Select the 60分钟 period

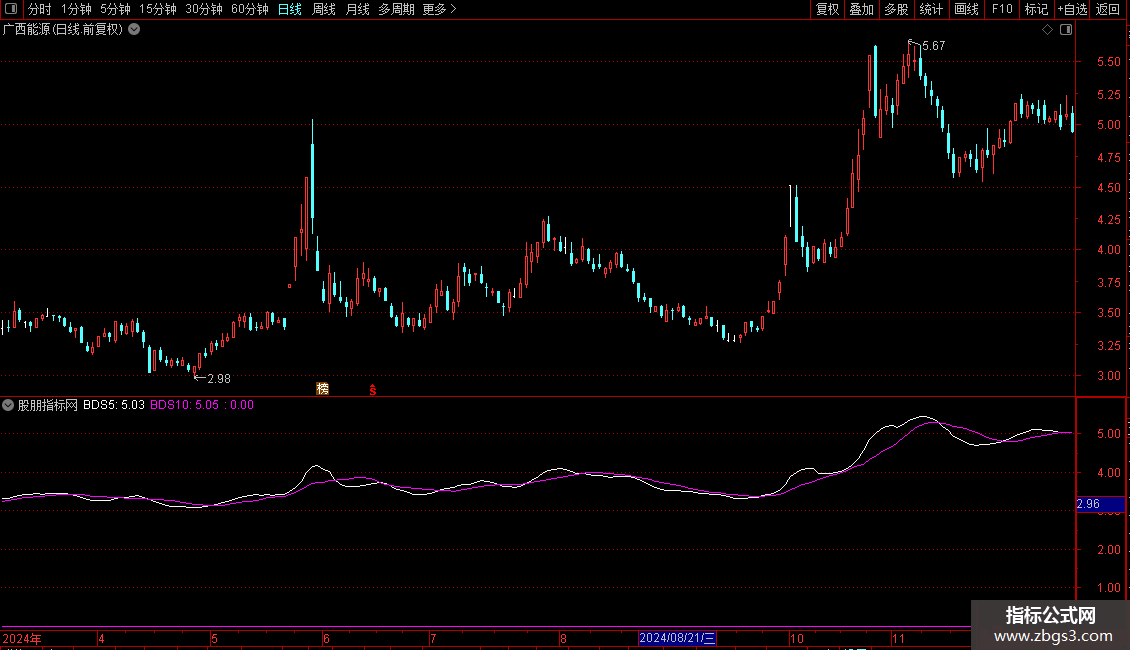coord(249,9)
